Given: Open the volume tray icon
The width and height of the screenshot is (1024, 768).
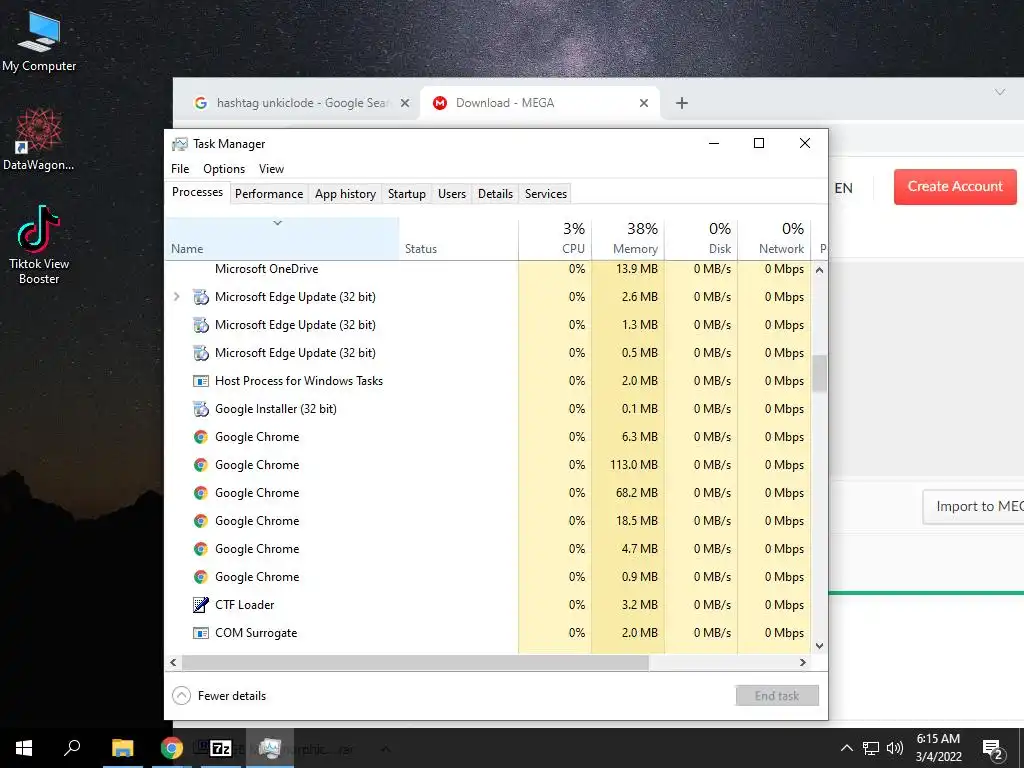Looking at the screenshot, I should coord(894,748).
